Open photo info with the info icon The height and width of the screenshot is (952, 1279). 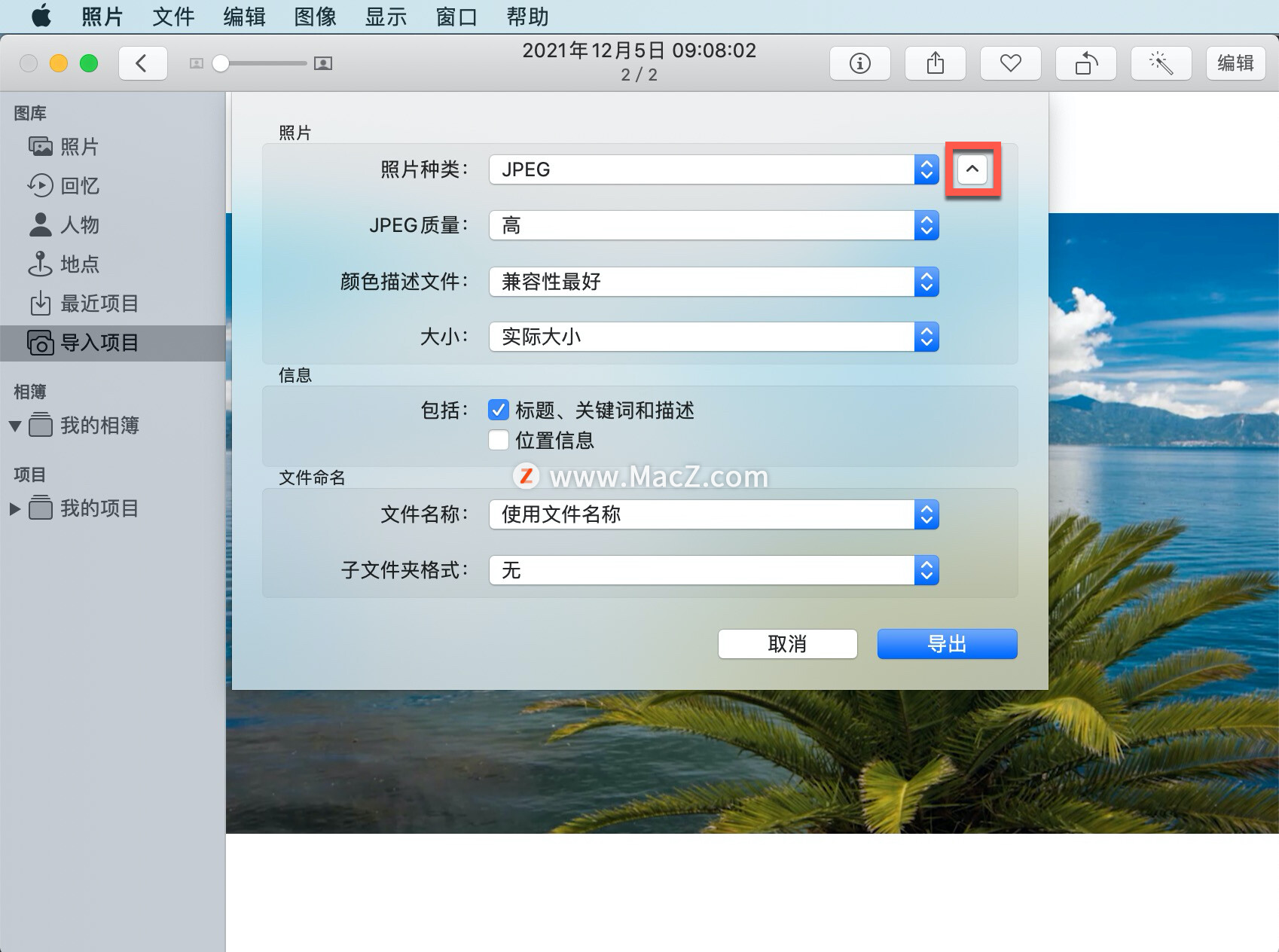point(859,63)
